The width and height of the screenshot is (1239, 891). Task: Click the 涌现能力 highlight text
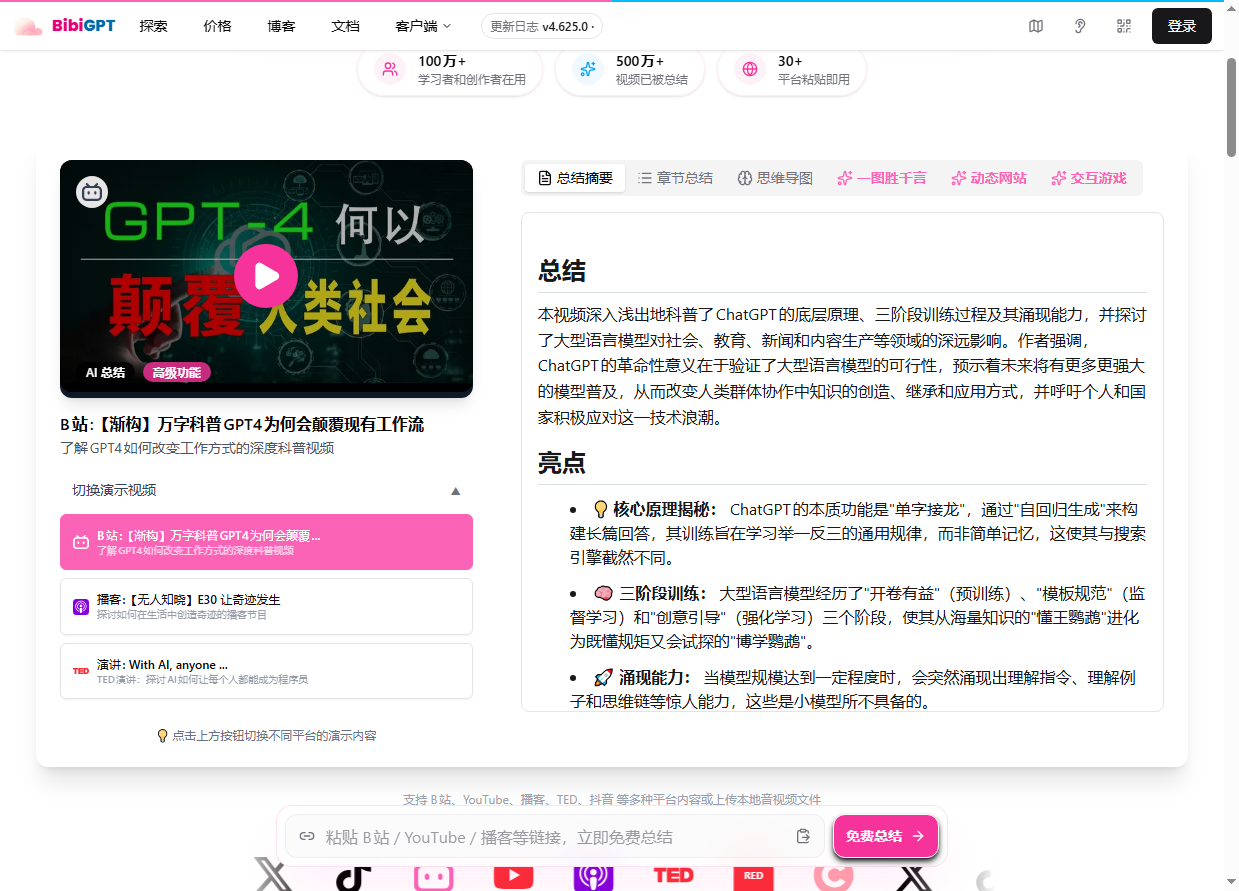655,677
